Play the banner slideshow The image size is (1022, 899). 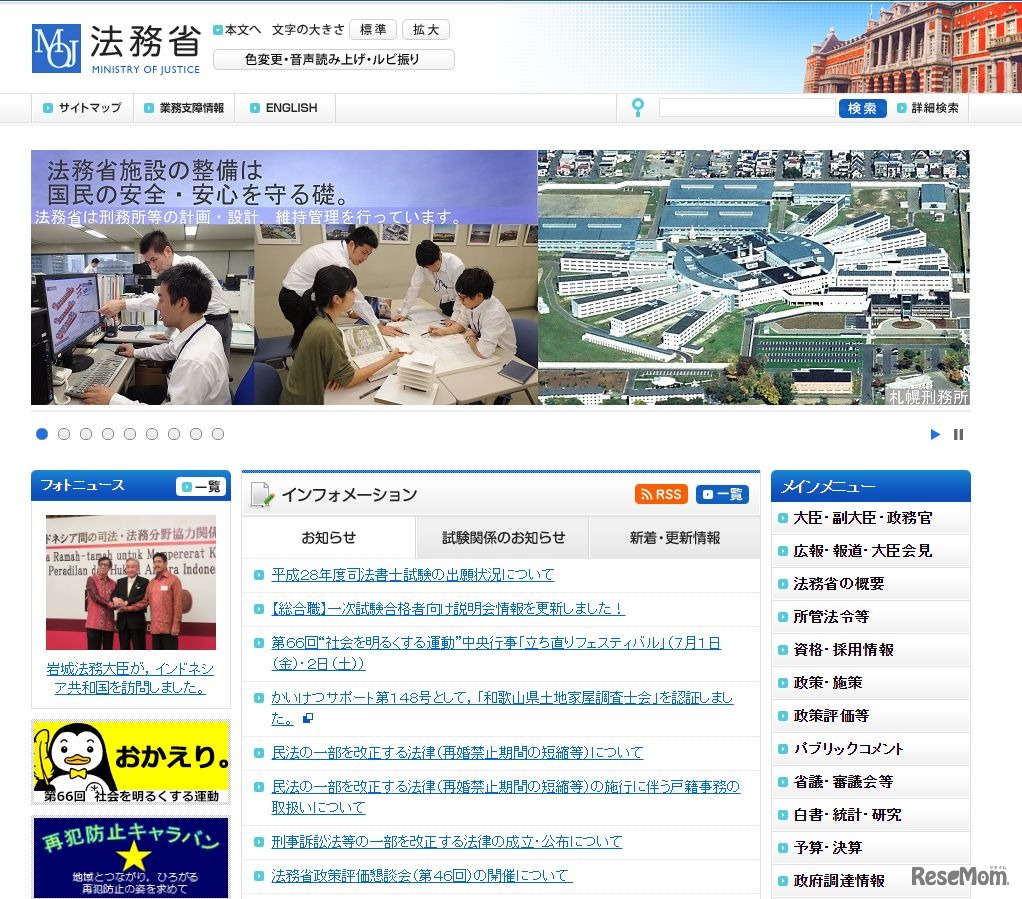point(934,434)
